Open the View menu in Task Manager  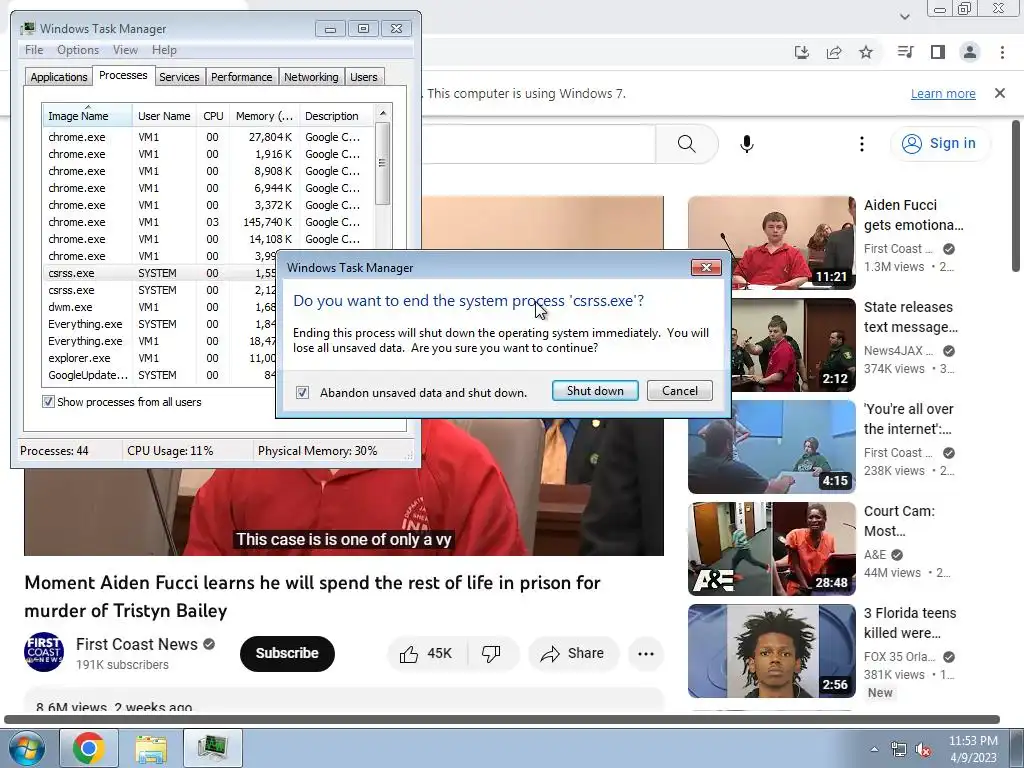coord(125,50)
